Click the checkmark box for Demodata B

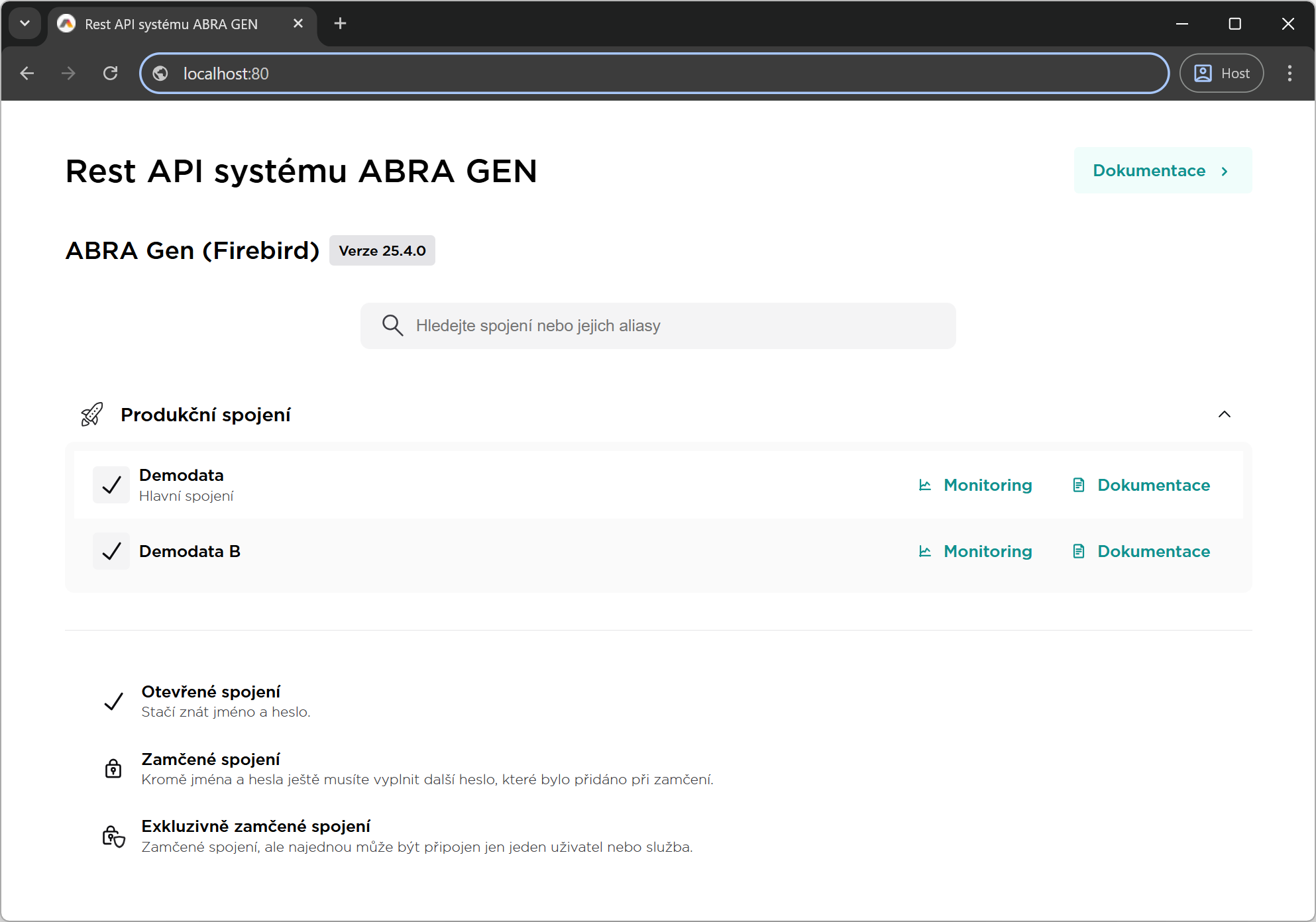click(x=111, y=551)
